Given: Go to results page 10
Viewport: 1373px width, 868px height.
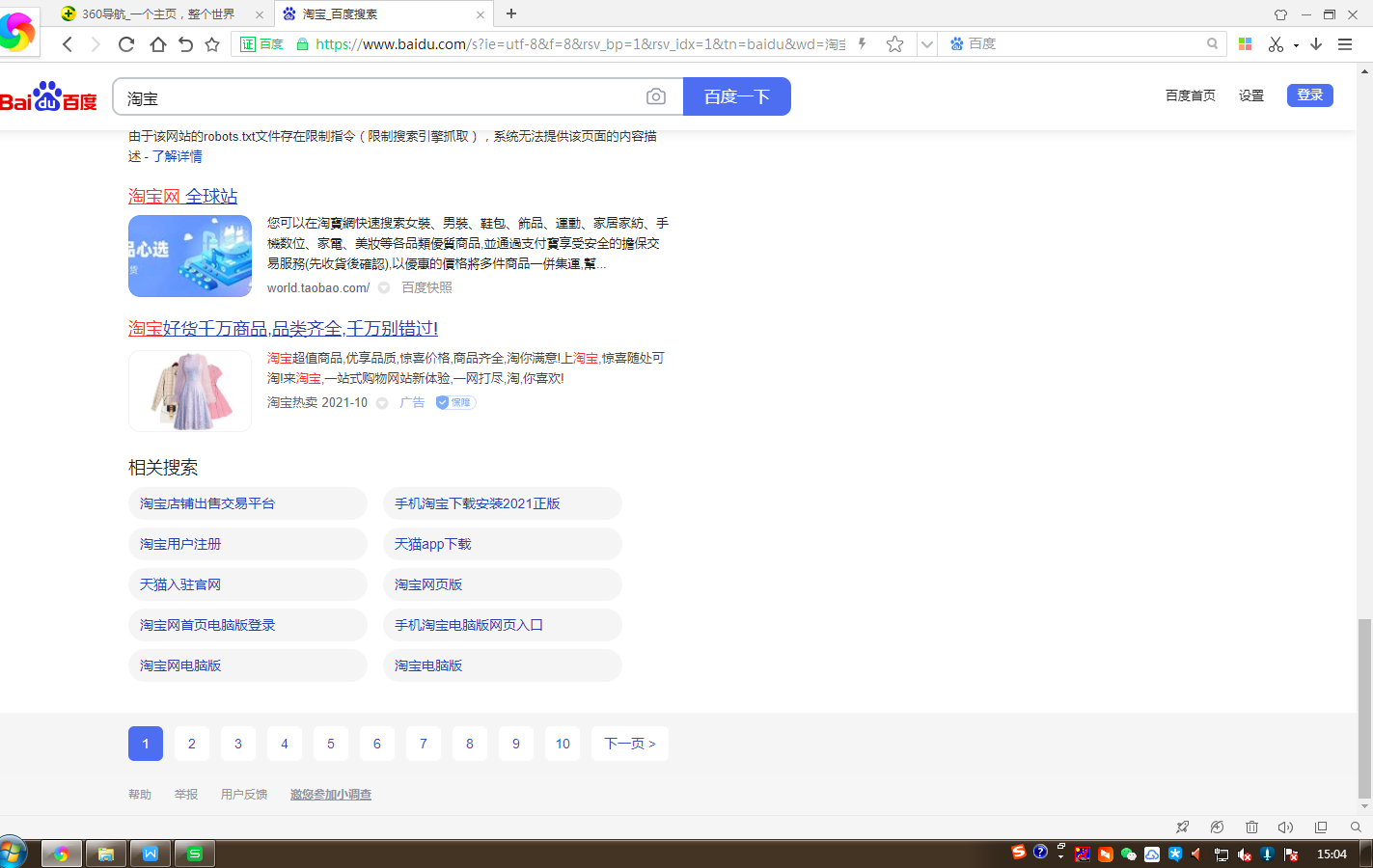Looking at the screenshot, I should click(x=563, y=744).
